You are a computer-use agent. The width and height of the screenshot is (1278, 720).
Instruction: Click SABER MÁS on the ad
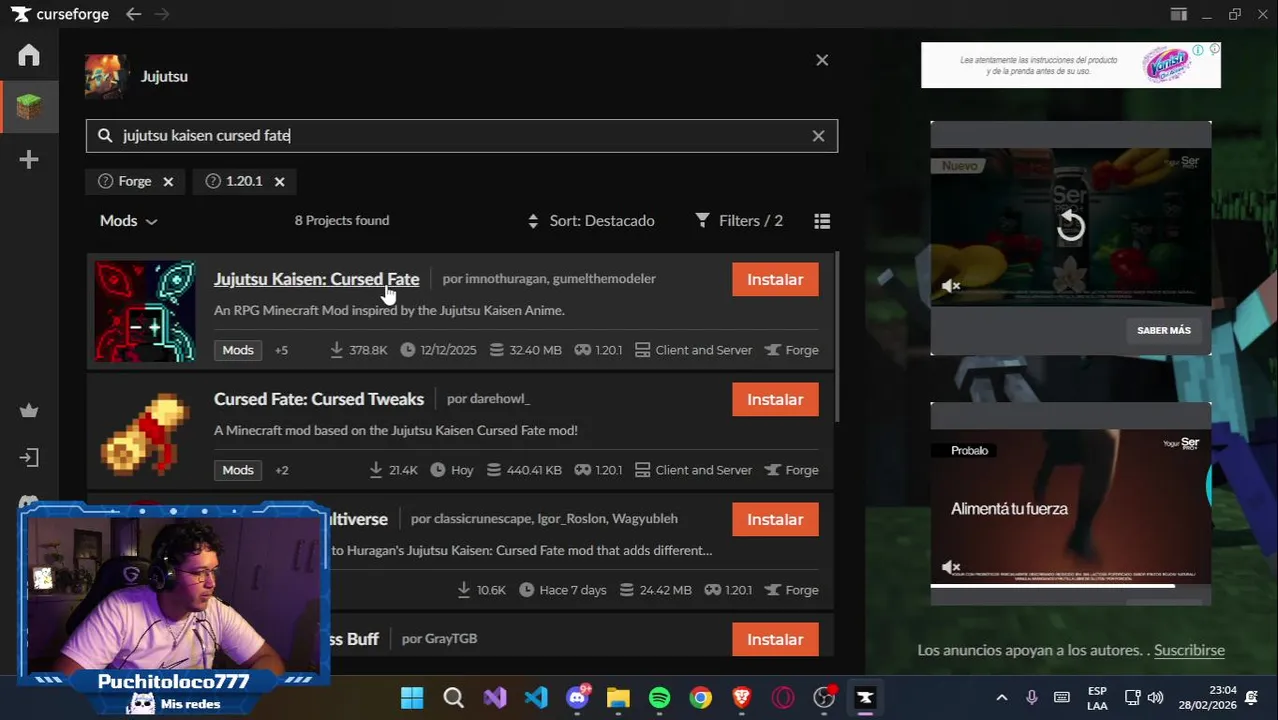pos(1164,330)
